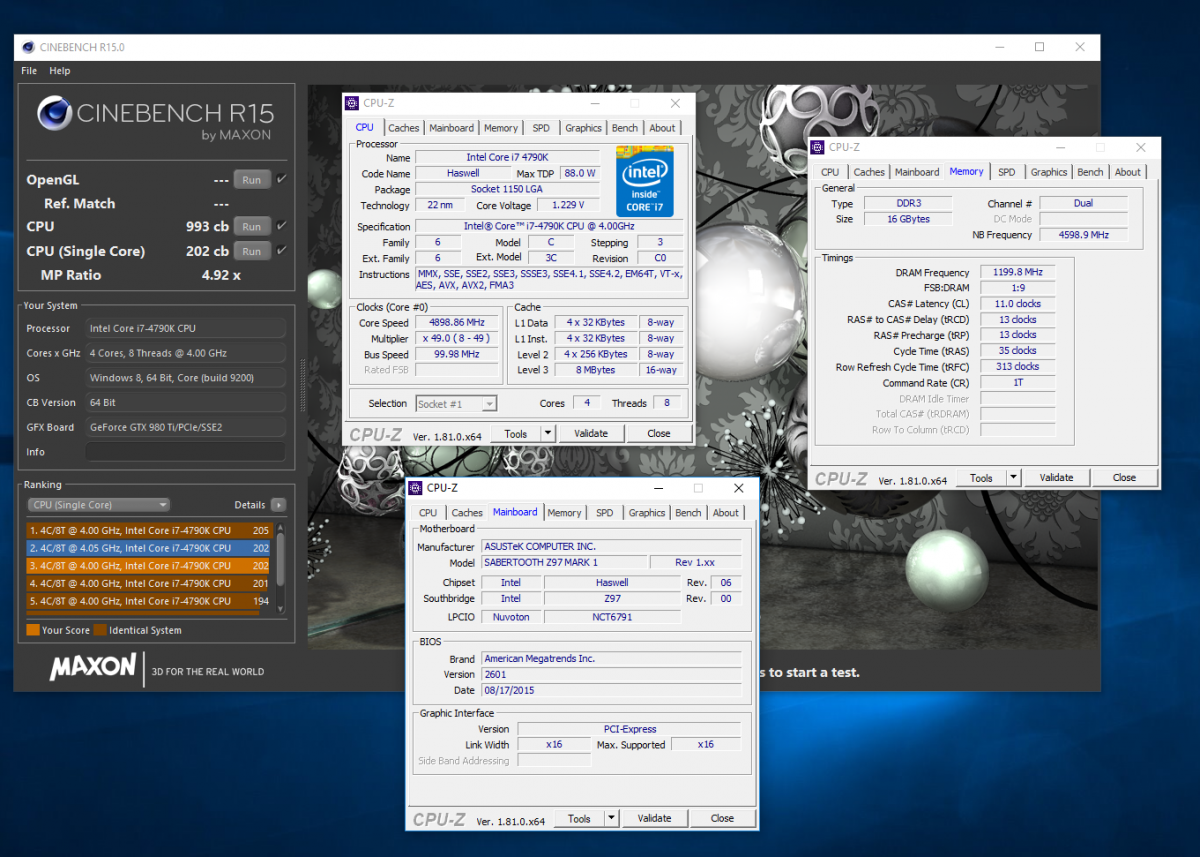Open the Caches tab in the CPU-Z memory window
1200x857 pixels.
tap(869, 172)
